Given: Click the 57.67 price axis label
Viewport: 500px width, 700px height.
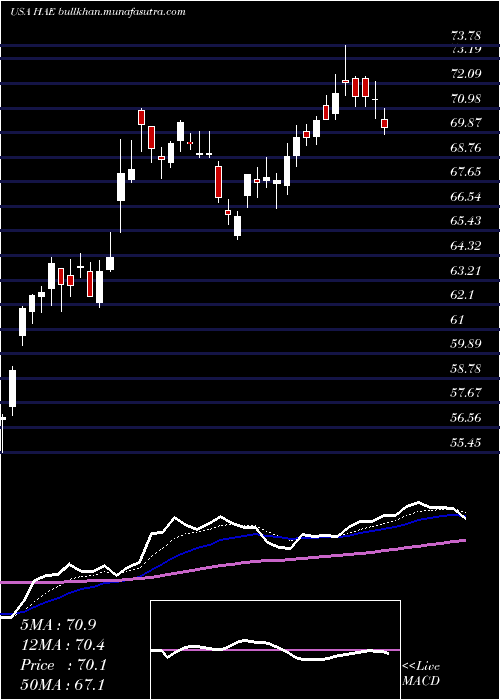Looking at the screenshot, I should click(466, 393).
